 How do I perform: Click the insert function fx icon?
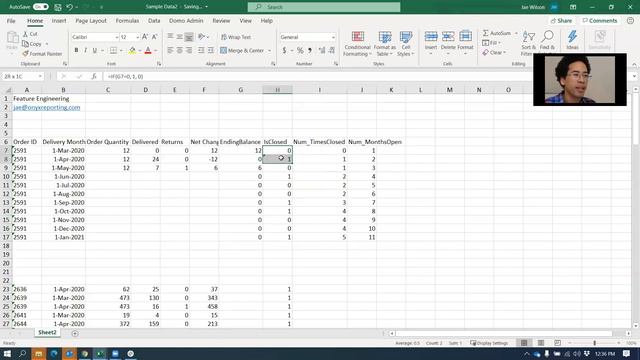94,76
